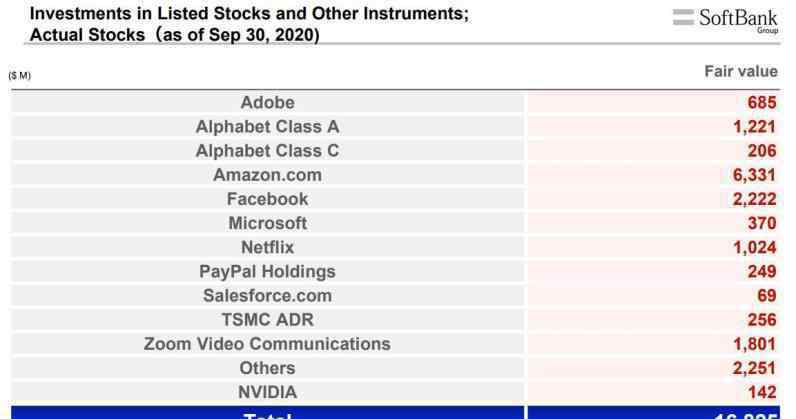Click the blue Total row

pyautogui.click(x=395, y=412)
